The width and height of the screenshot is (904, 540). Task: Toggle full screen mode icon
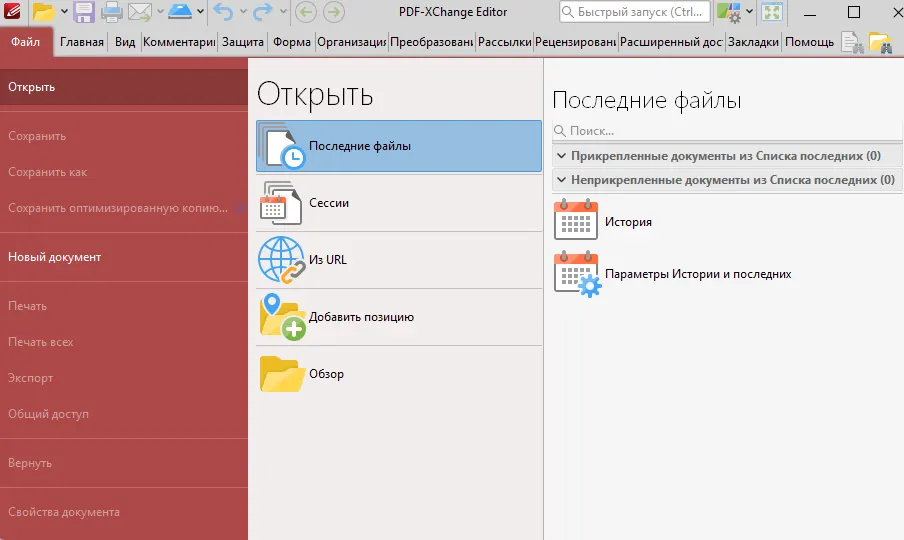(772, 12)
